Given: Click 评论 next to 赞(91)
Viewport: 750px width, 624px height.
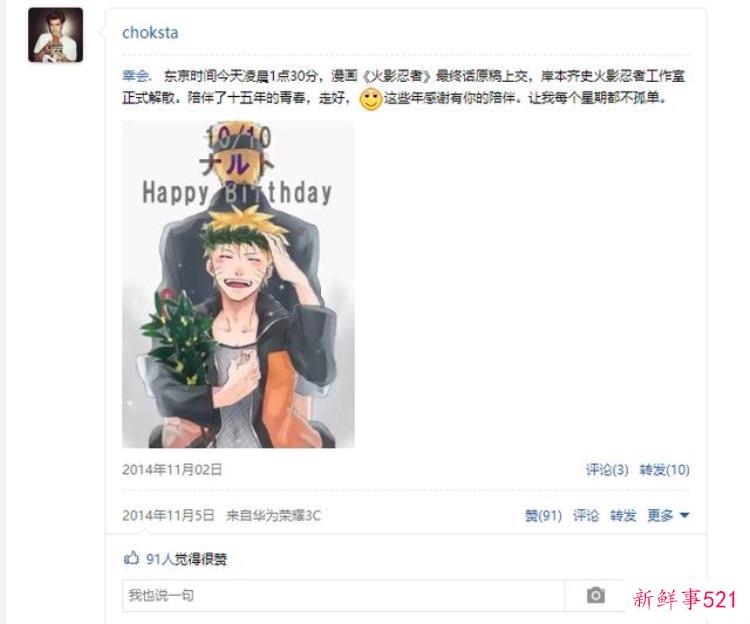Looking at the screenshot, I should coord(586,515).
